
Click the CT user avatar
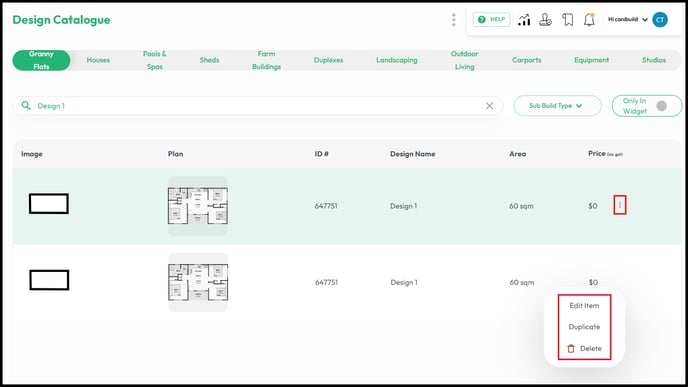click(660, 20)
